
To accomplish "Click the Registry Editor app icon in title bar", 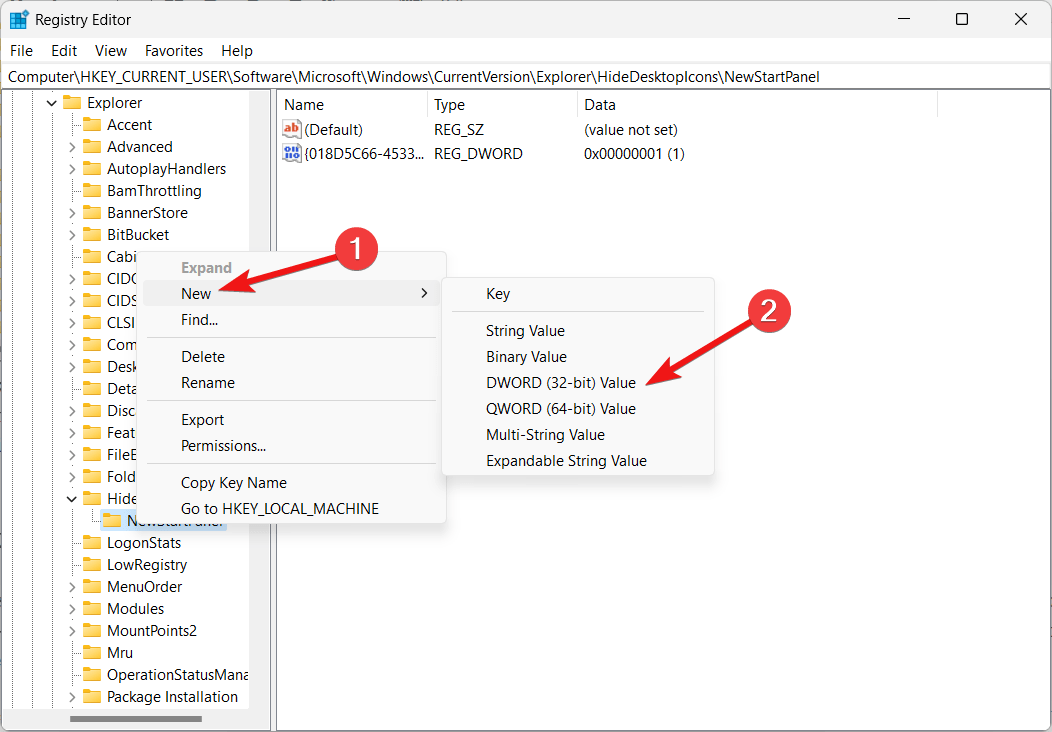I will (x=19, y=19).
